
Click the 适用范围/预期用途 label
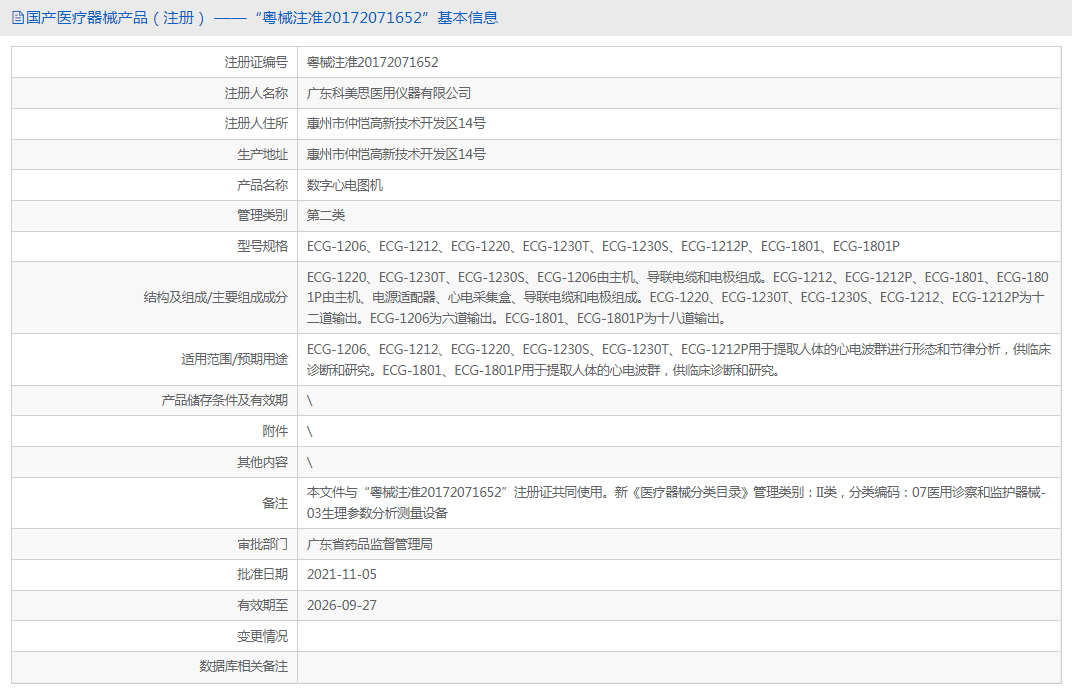point(234,359)
